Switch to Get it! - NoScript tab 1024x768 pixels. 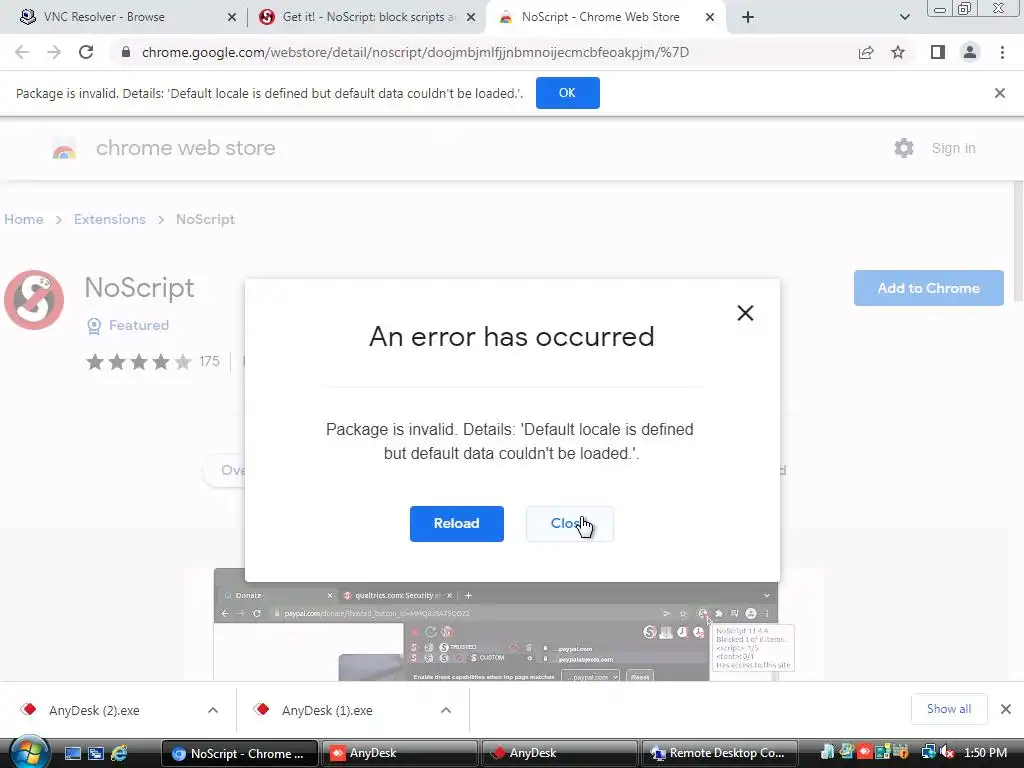click(367, 17)
